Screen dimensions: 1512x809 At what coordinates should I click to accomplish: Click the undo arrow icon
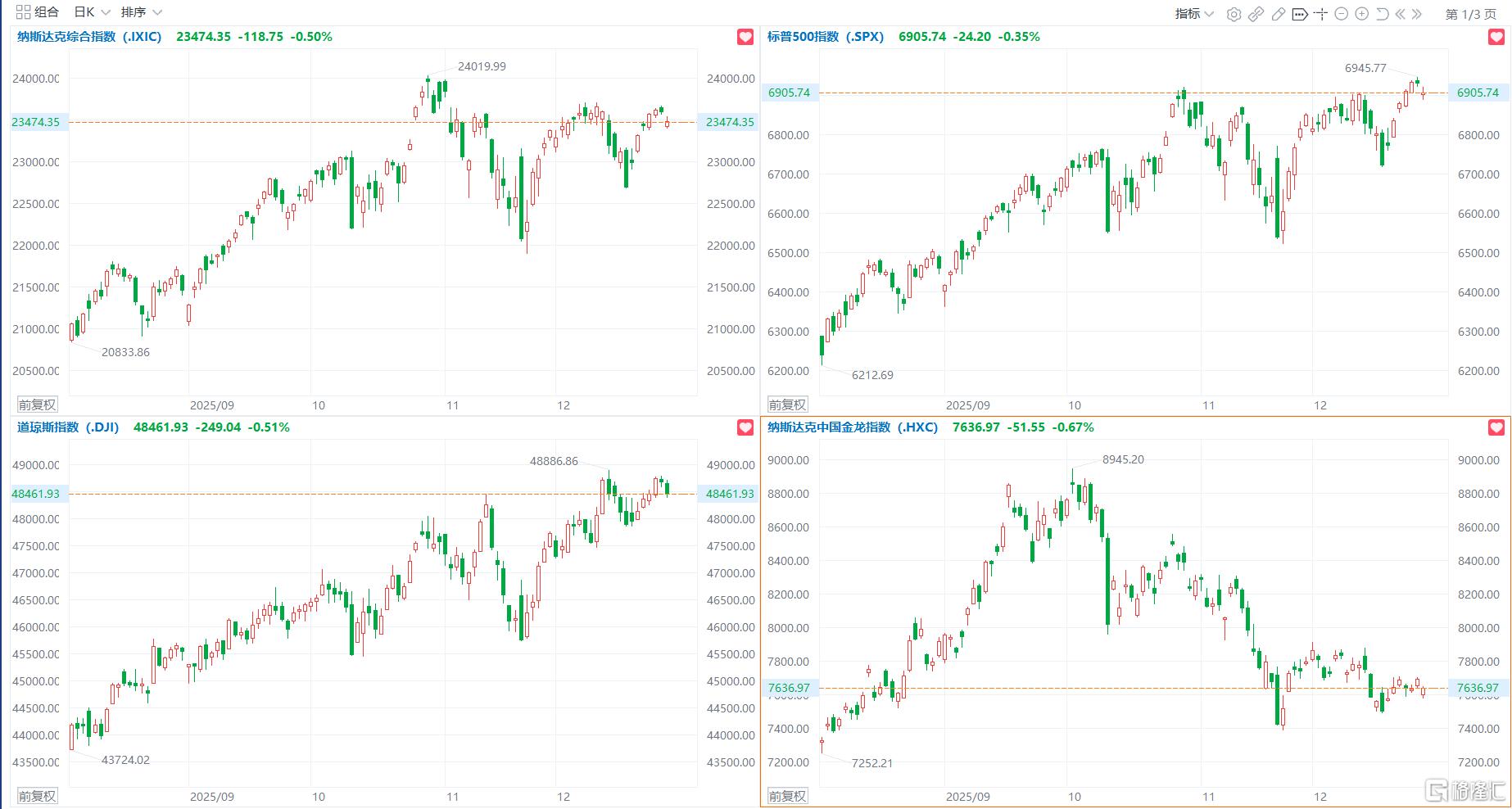pos(1382,14)
